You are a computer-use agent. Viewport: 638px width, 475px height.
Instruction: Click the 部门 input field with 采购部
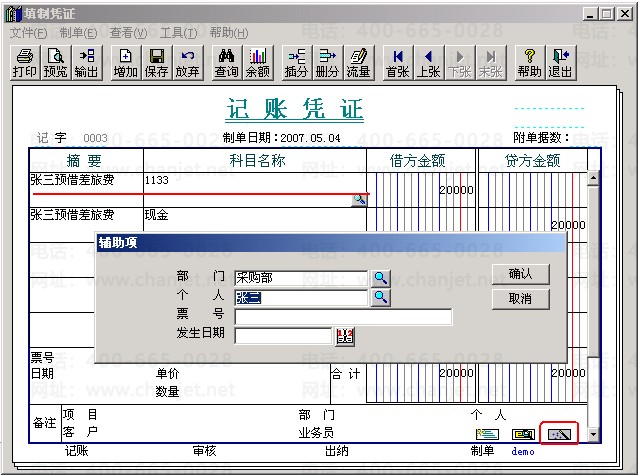click(x=301, y=278)
